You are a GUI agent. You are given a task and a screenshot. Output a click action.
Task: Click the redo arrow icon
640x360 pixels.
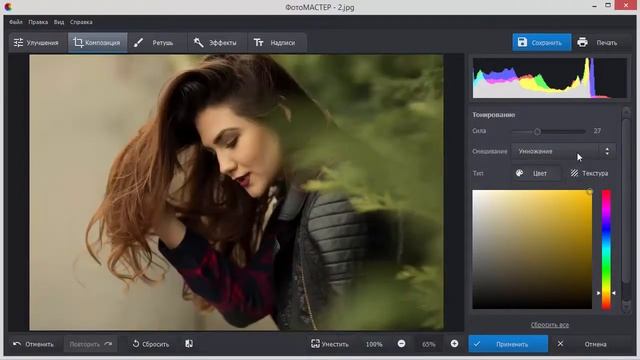click(x=108, y=344)
